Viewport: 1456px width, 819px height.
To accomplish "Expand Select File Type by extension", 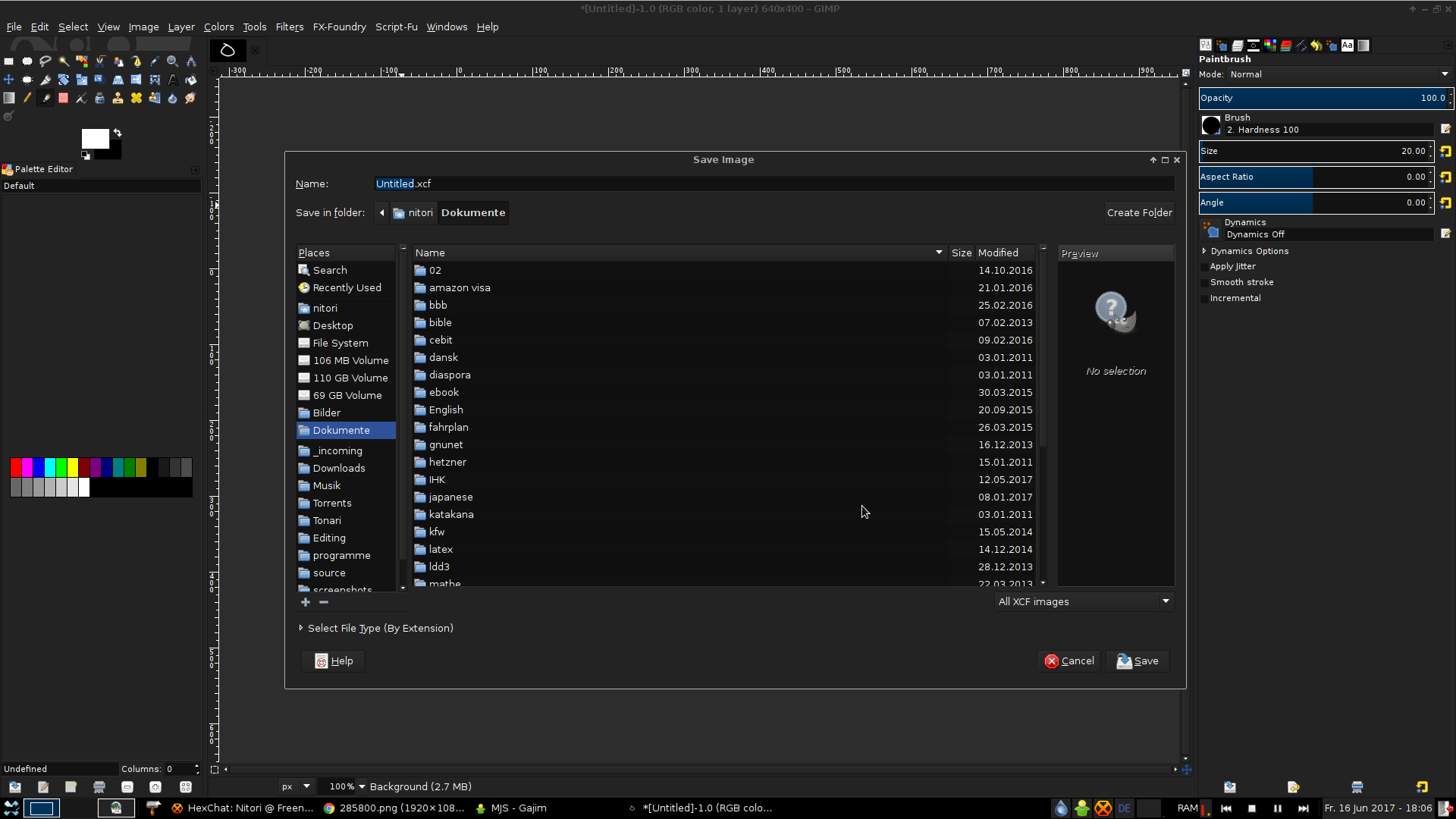I will 301,628.
